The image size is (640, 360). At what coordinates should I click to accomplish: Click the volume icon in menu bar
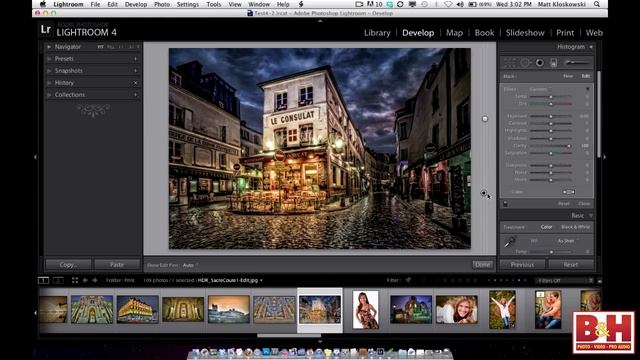click(460, 4)
